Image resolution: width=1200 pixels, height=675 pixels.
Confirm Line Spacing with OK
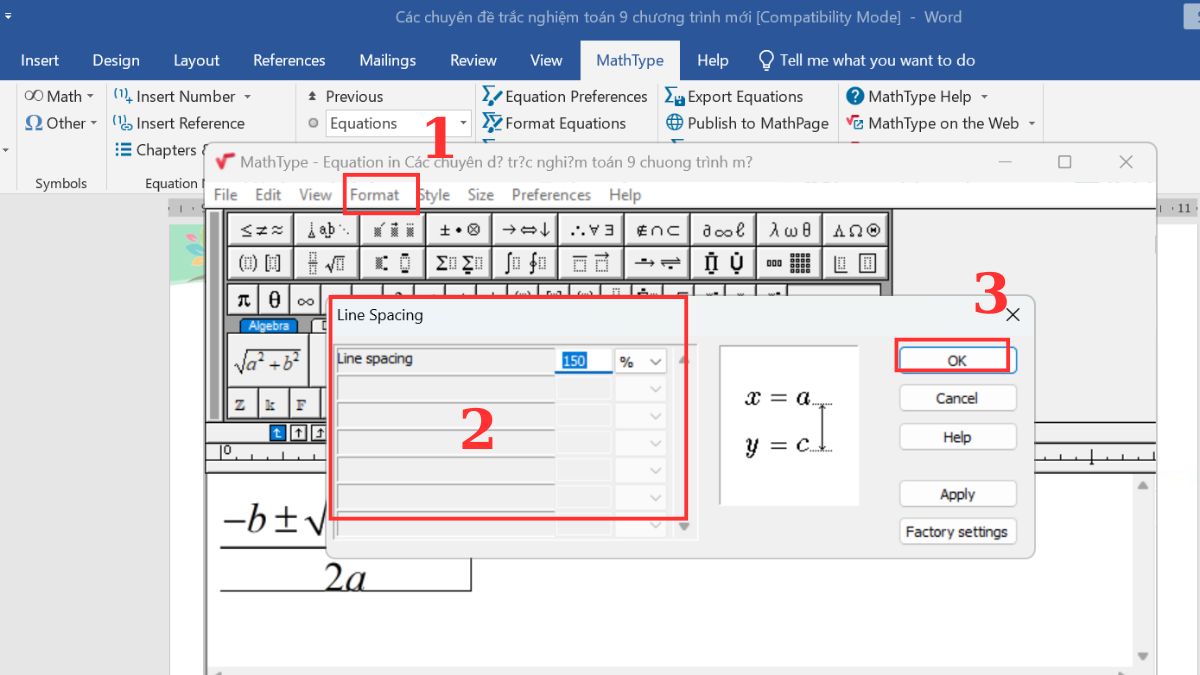click(x=957, y=360)
